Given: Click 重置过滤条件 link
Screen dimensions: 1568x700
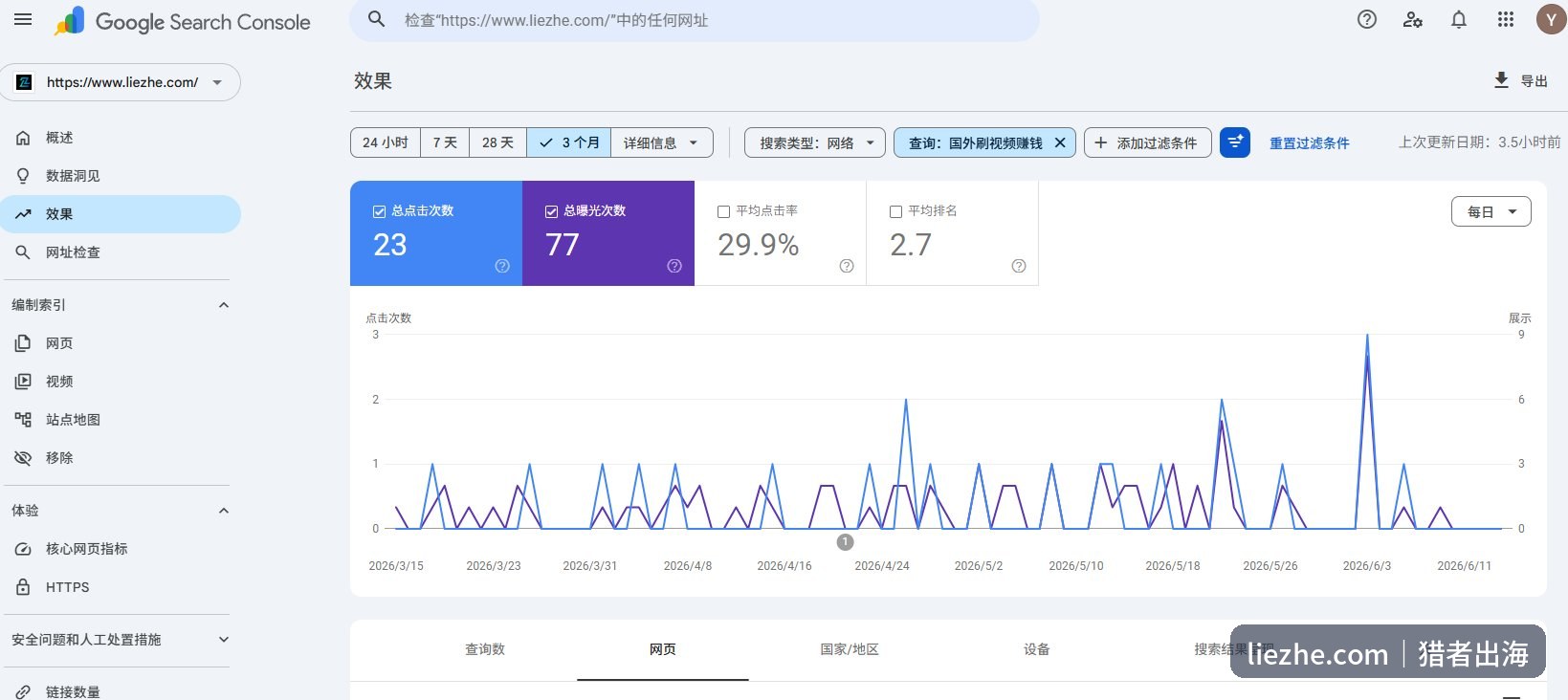Looking at the screenshot, I should tap(1309, 142).
